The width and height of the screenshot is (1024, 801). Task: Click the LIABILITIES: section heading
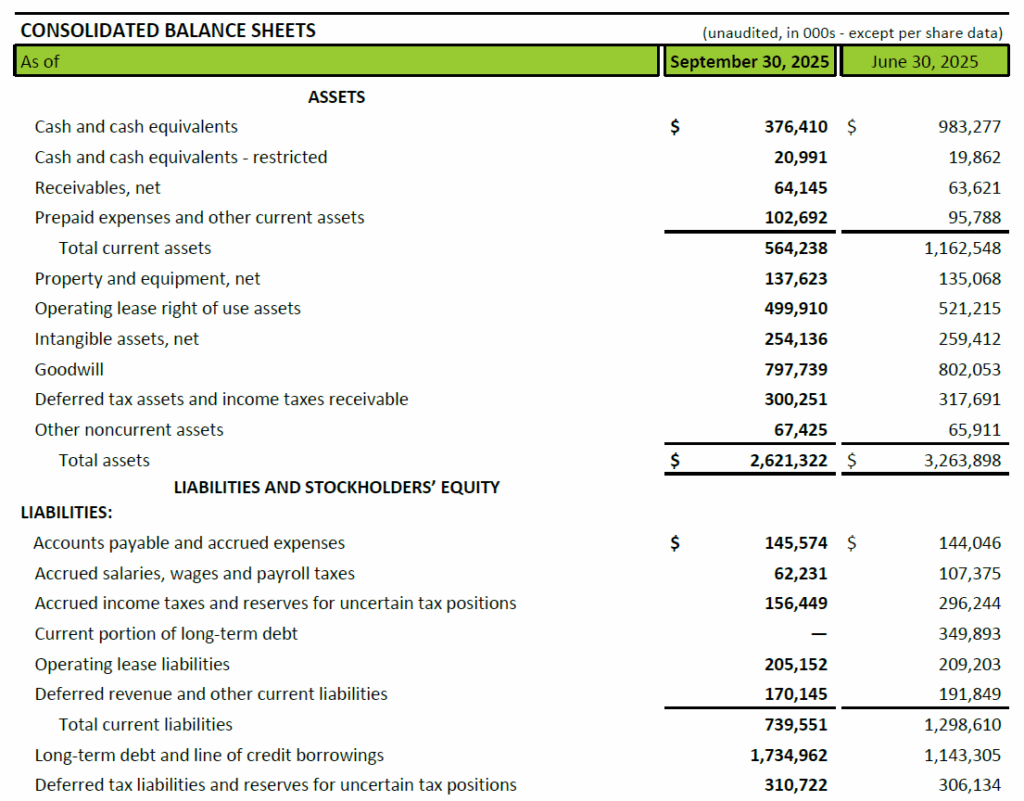coord(66,513)
